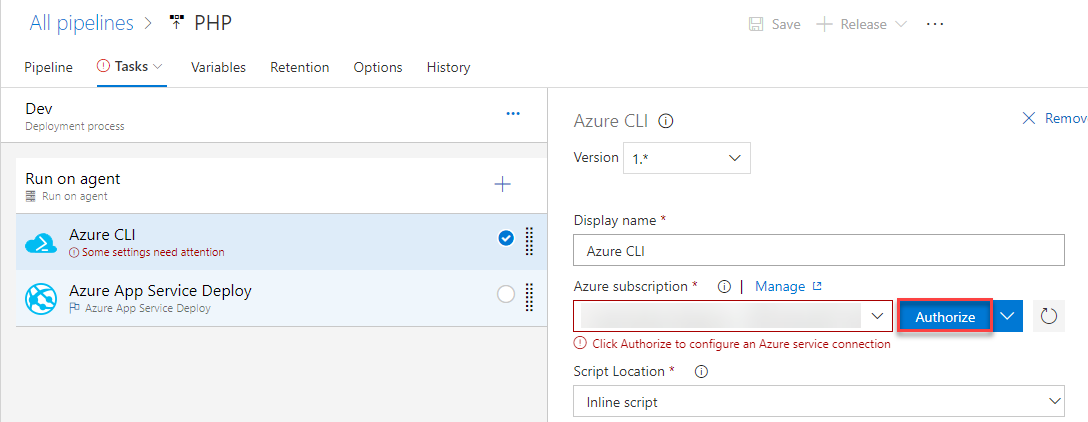The height and width of the screenshot is (422, 1088).
Task: Show Azure subscription info tooltip icon
Action: tap(724, 287)
